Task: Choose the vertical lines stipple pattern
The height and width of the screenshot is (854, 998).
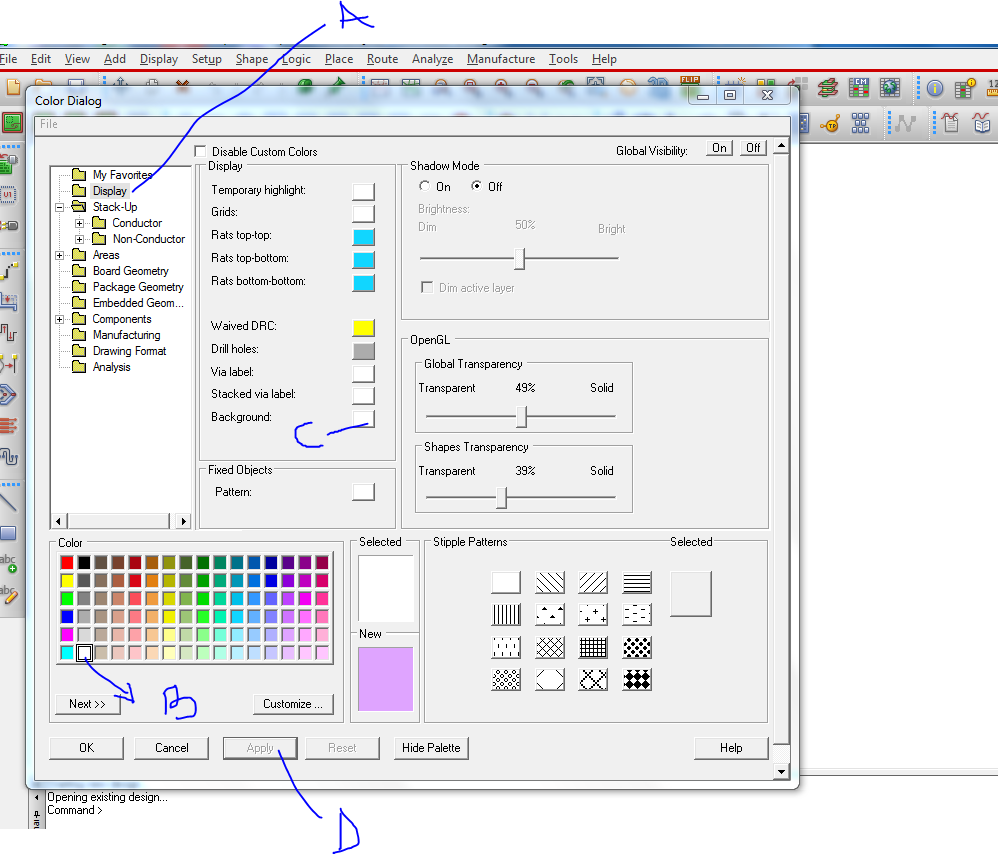Action: coord(506,615)
